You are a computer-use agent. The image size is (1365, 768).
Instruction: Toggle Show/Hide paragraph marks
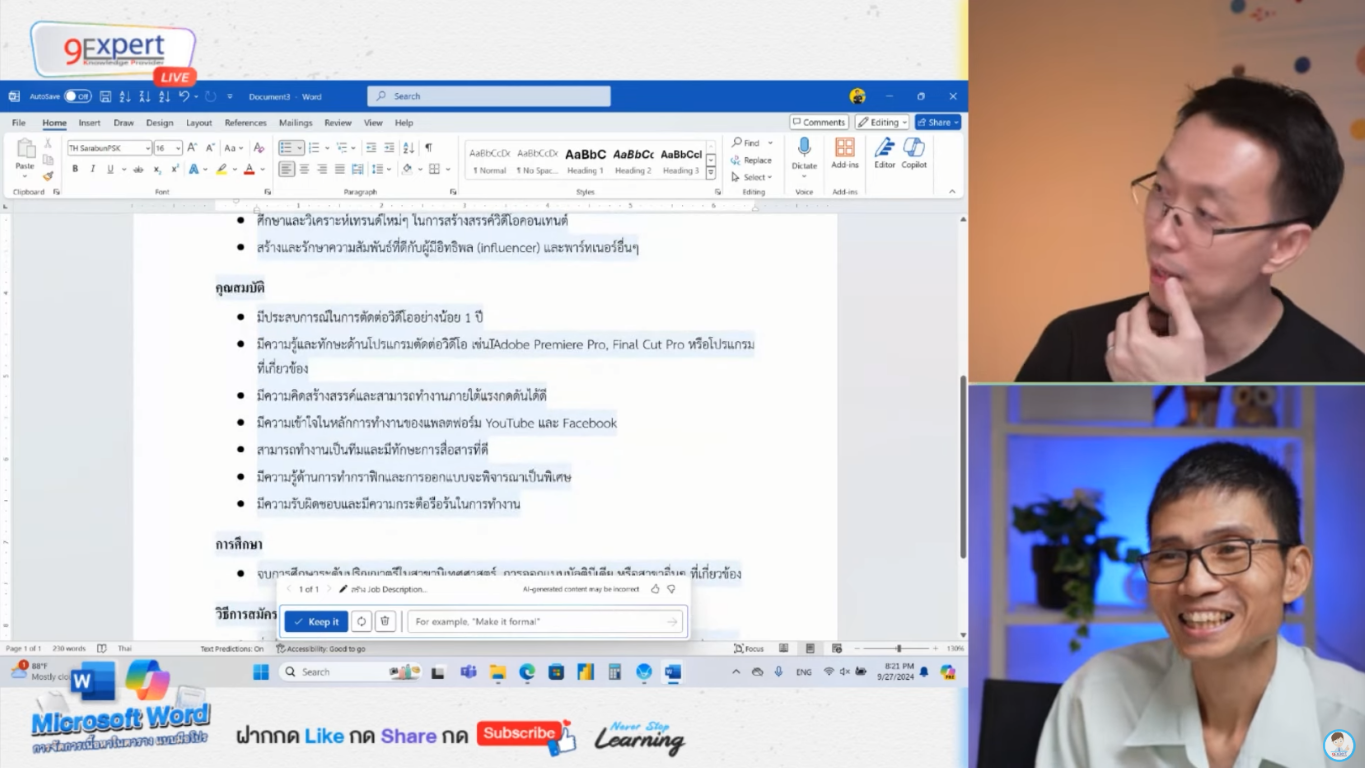pos(428,148)
